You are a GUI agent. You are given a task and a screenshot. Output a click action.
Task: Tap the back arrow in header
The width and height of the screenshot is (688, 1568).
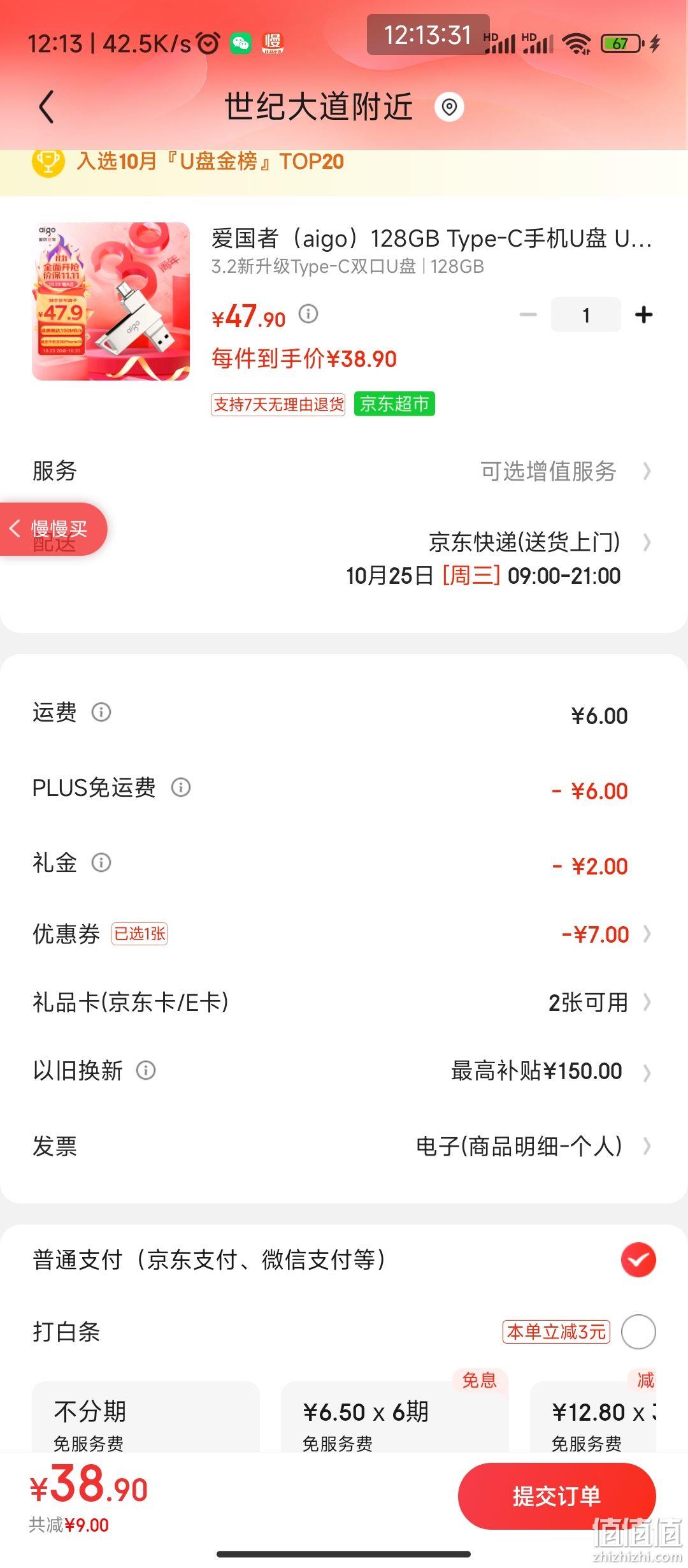coord(47,106)
